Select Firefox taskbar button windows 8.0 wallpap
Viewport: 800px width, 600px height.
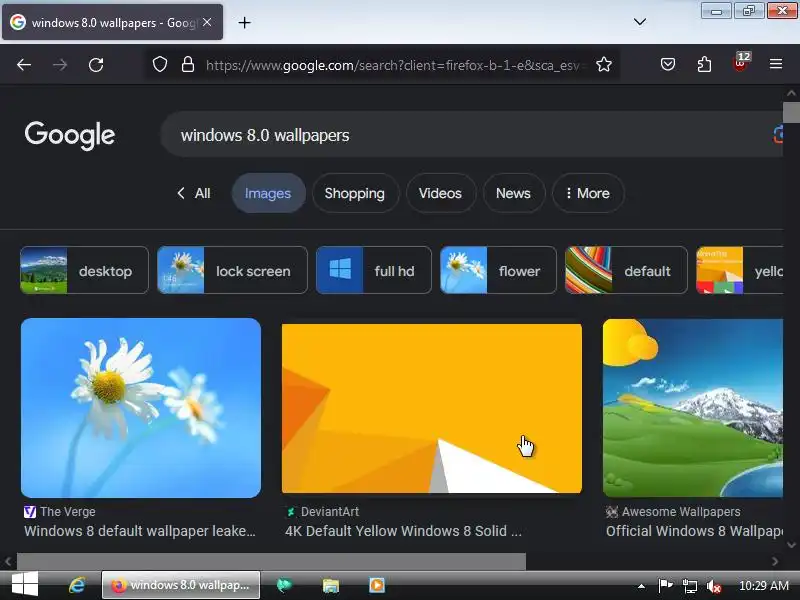click(x=181, y=585)
